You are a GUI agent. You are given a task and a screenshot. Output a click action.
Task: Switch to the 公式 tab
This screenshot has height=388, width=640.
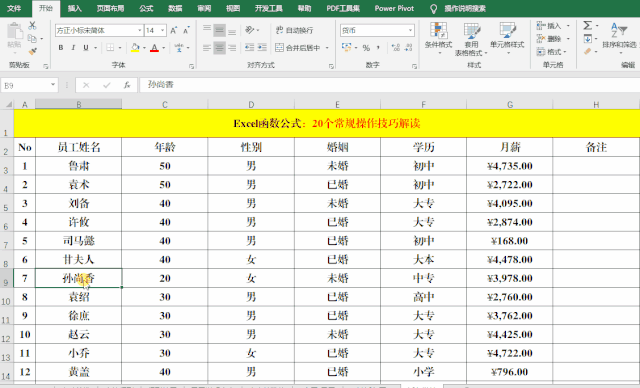pos(146,8)
